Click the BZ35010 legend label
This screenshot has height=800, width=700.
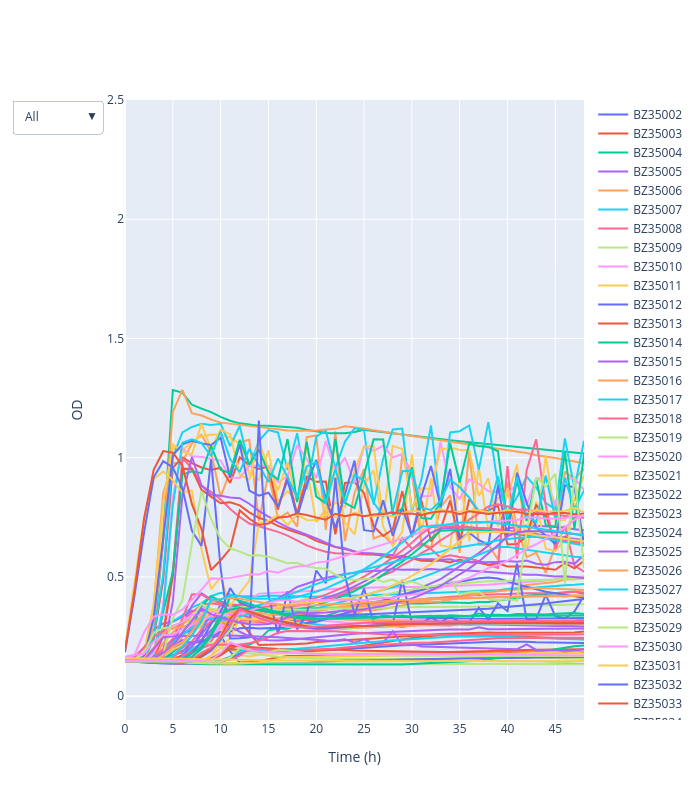point(657,267)
